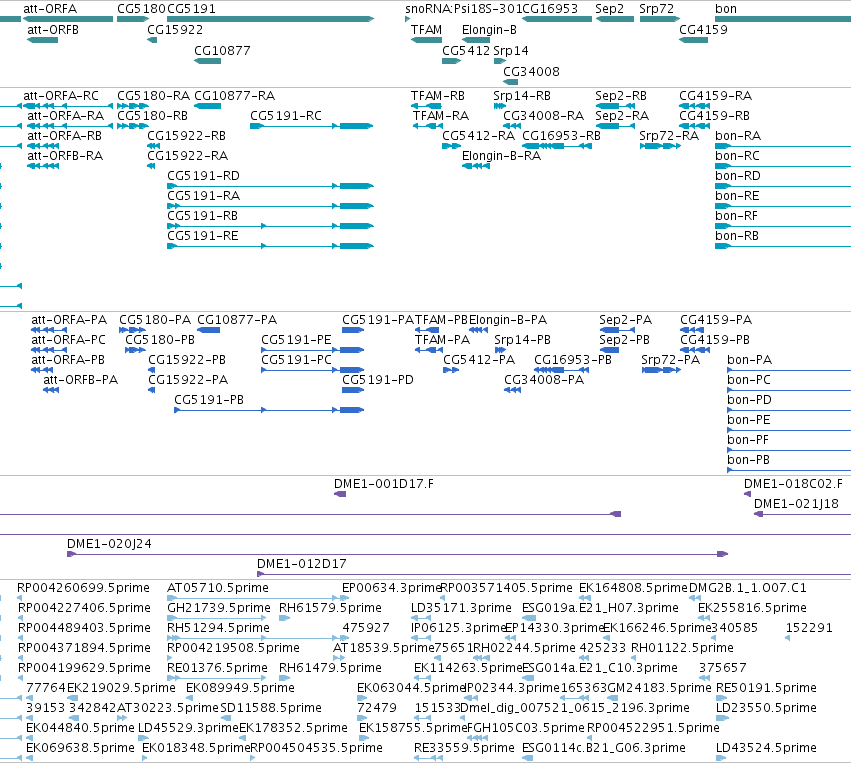Click the CG4159 gene label
851x763 pixels.
pos(703,30)
